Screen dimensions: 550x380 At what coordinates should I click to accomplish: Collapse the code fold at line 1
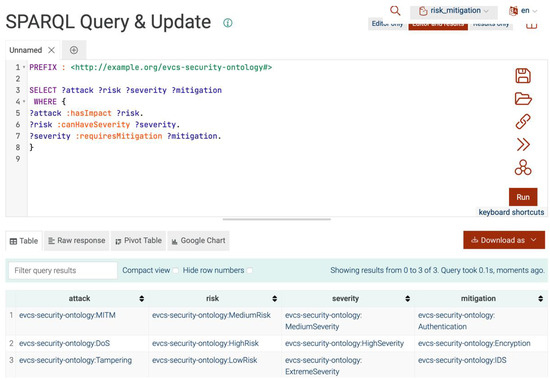(x=24, y=67)
